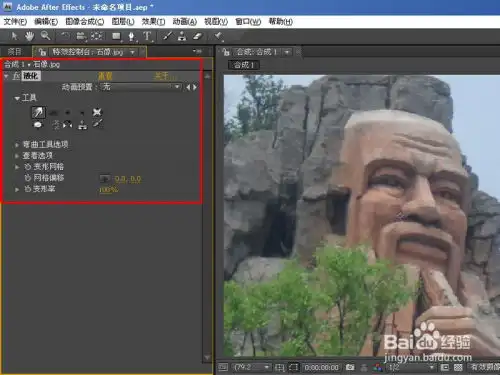Select the Liquify Twirl Counterclockwise tool
This screenshot has height=375, width=500.
point(82,113)
